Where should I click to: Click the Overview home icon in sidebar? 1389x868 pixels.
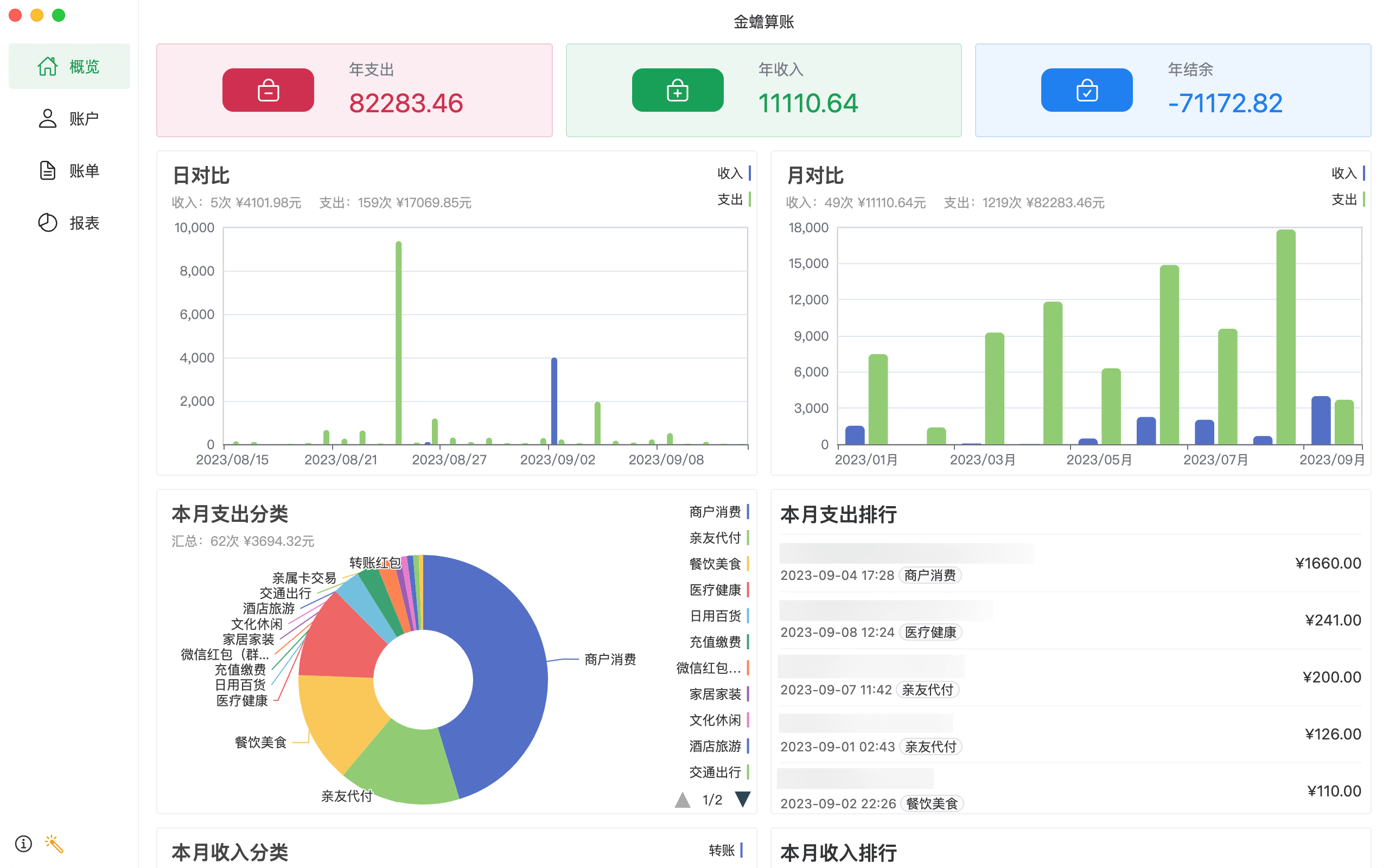pos(48,67)
